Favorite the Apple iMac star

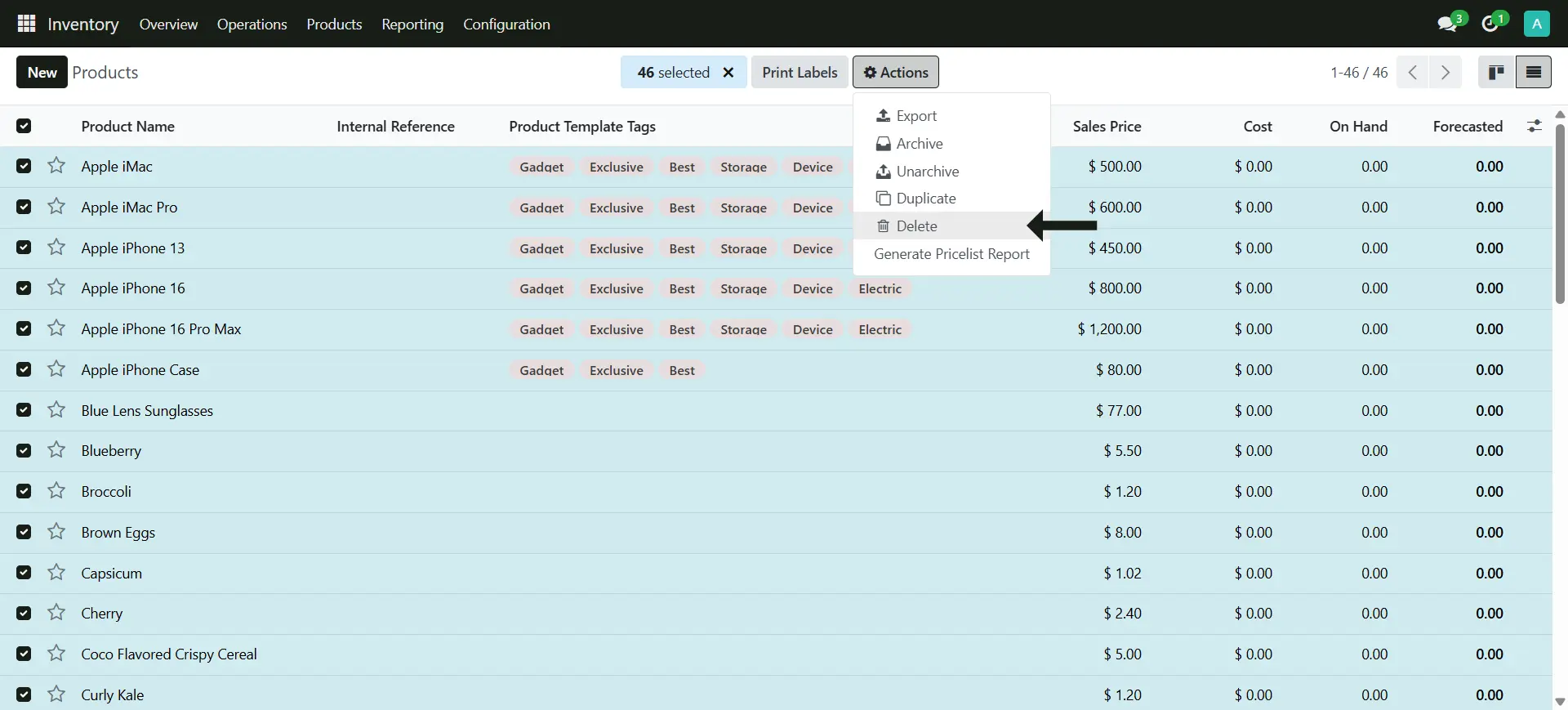pos(56,166)
